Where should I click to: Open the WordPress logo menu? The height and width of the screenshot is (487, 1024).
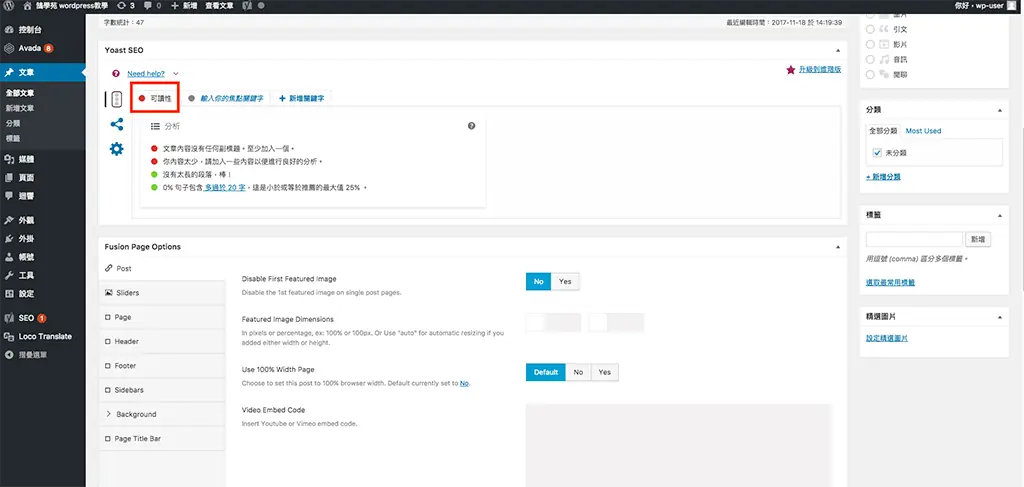(8, 5)
